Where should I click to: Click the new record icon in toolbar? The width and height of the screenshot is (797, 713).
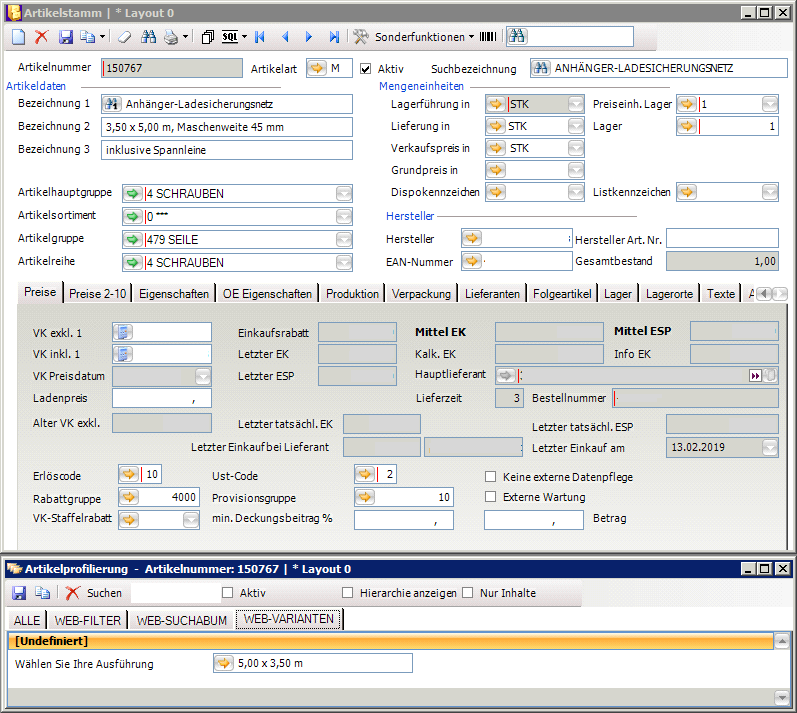[x=18, y=37]
